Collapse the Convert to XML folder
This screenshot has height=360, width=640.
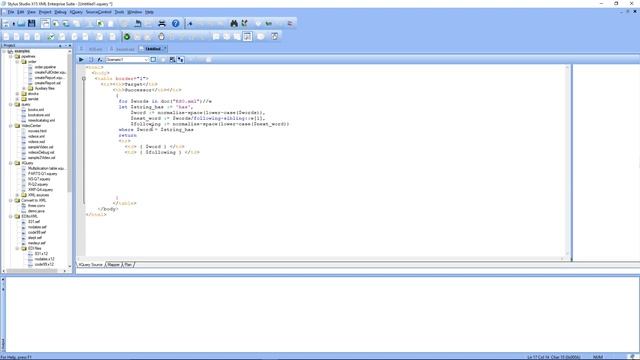tap(11, 200)
